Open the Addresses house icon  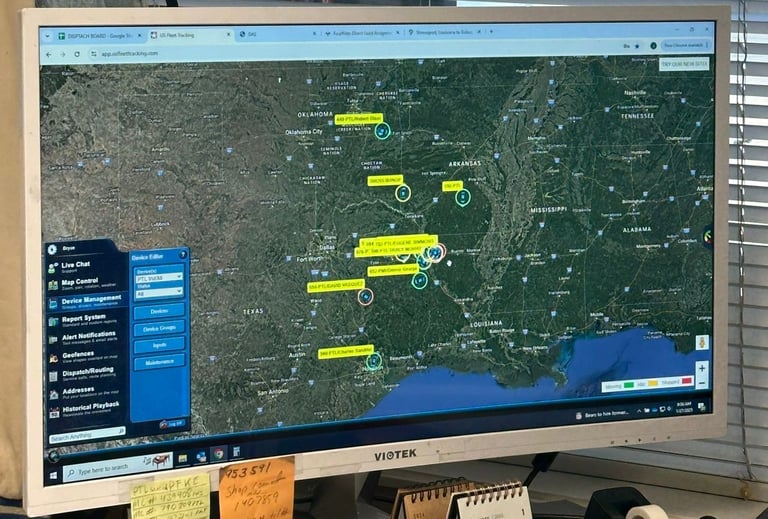click(53, 394)
